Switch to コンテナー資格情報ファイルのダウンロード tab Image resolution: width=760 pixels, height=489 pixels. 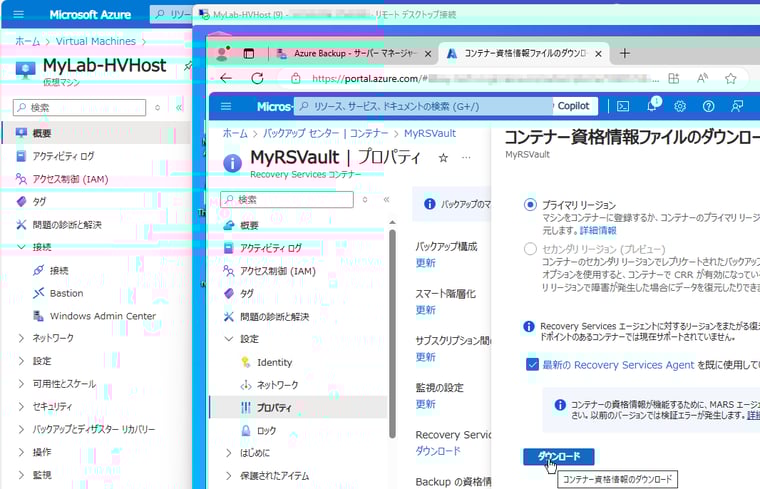pos(524,53)
